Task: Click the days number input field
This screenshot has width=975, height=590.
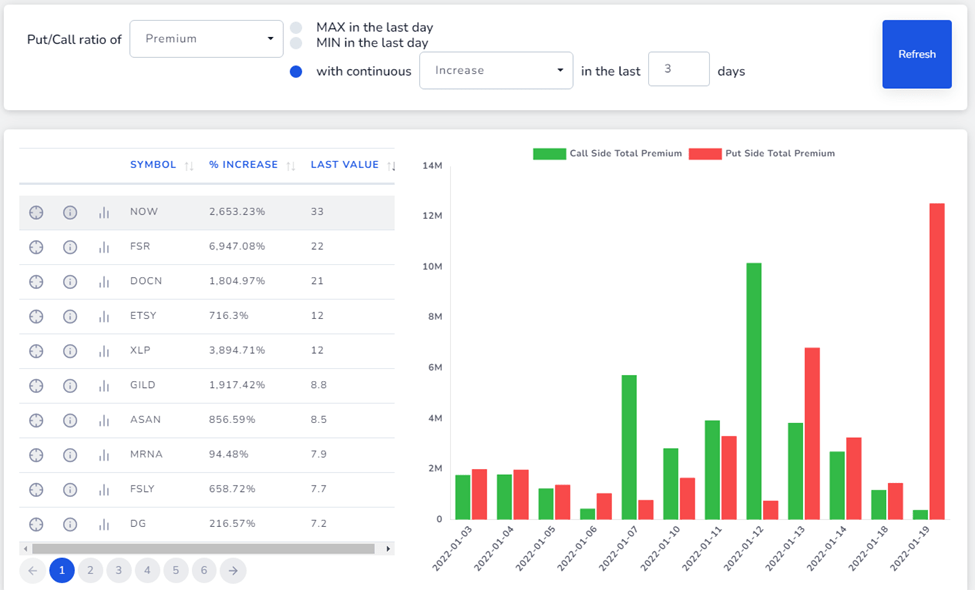Action: coord(678,70)
